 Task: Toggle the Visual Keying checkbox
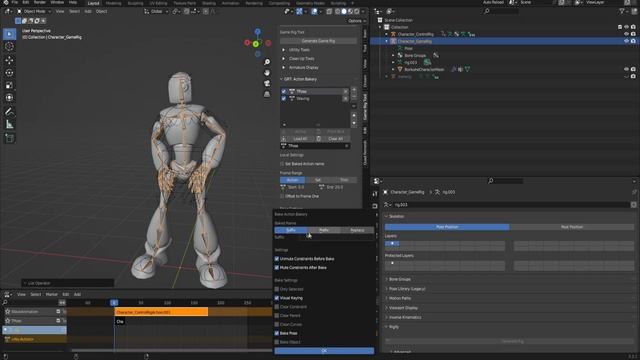277,298
